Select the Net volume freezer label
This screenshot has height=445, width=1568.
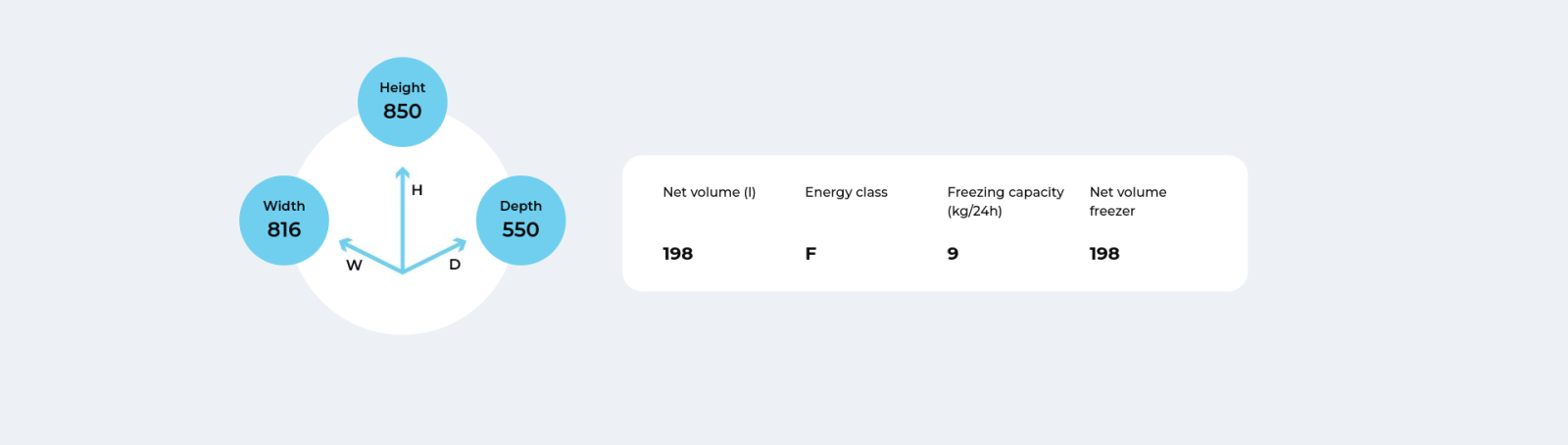tap(1128, 201)
